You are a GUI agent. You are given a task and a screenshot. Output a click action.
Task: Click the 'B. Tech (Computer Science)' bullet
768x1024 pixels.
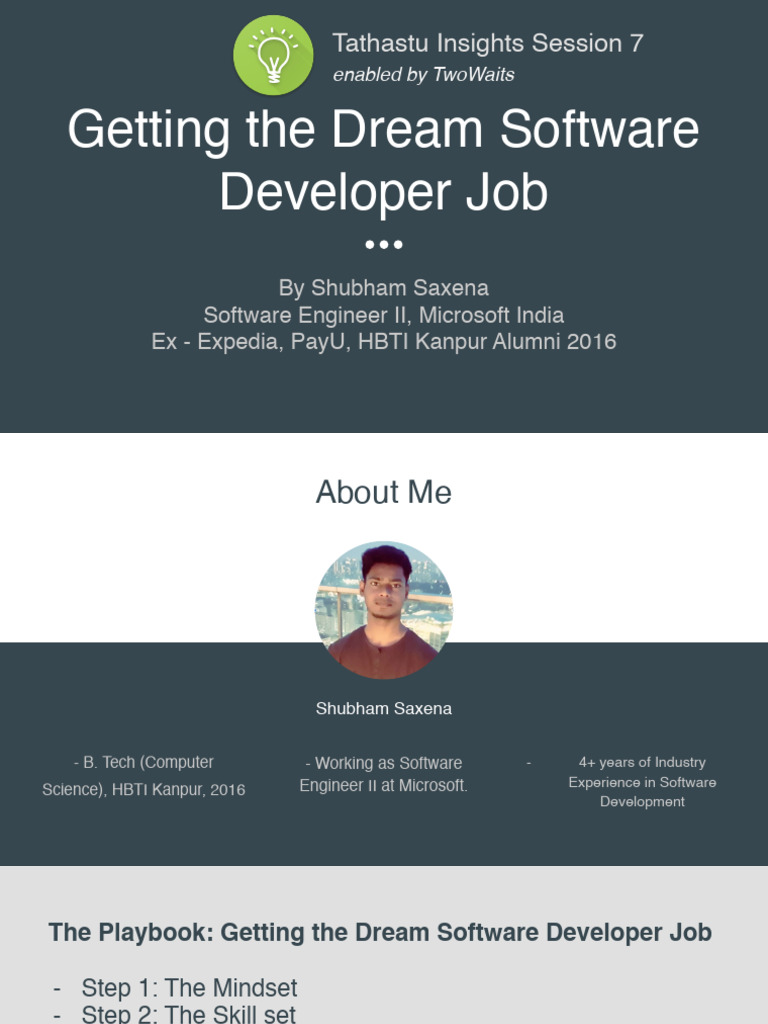(x=144, y=776)
